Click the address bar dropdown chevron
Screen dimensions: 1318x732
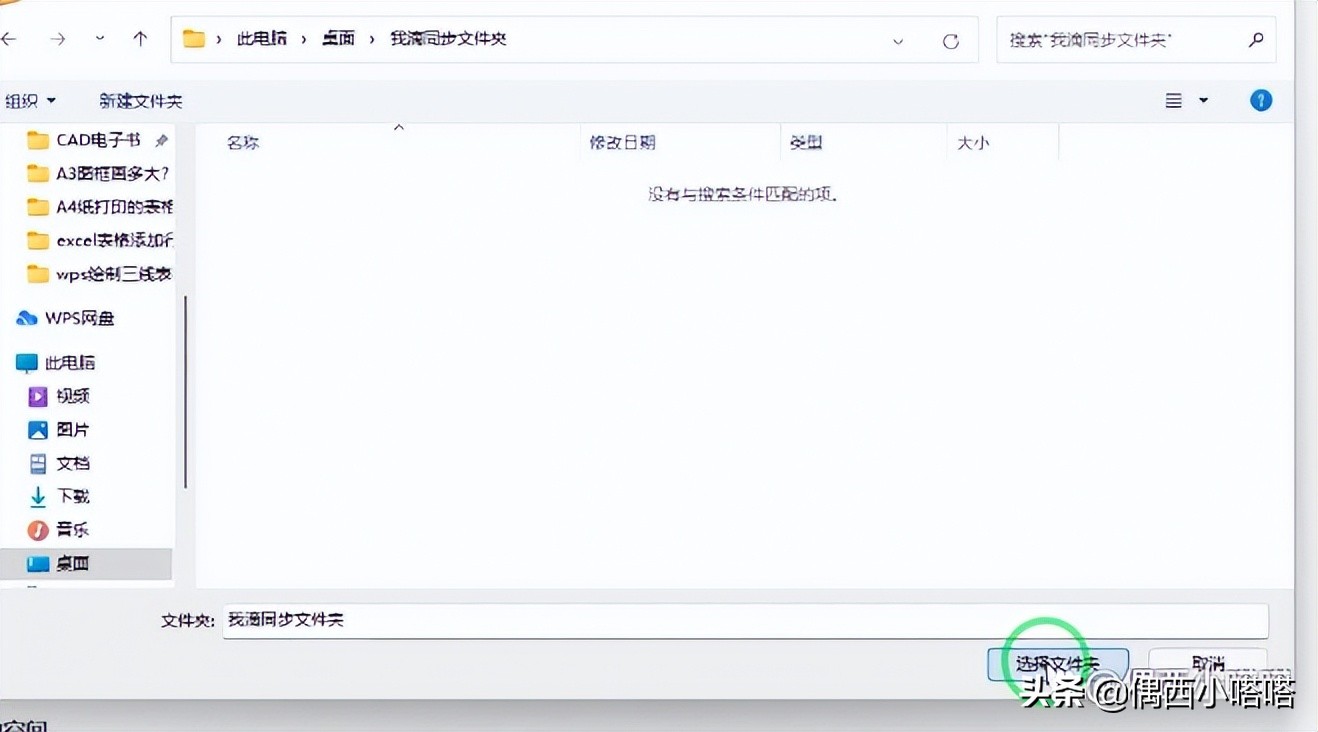[x=898, y=40]
